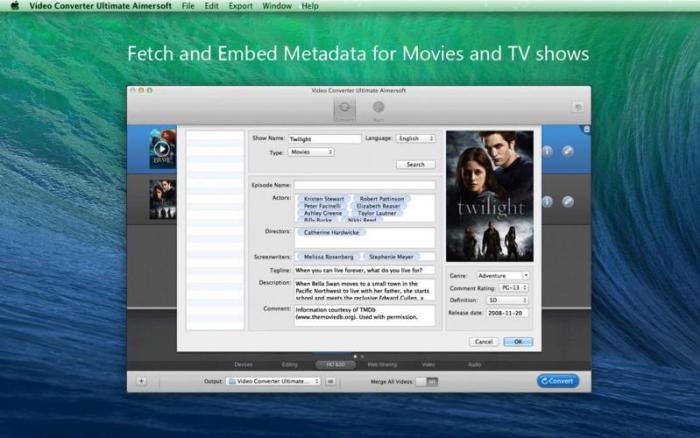The width and height of the screenshot is (700, 438).
Task: Click the blue Convert button
Action: (557, 381)
